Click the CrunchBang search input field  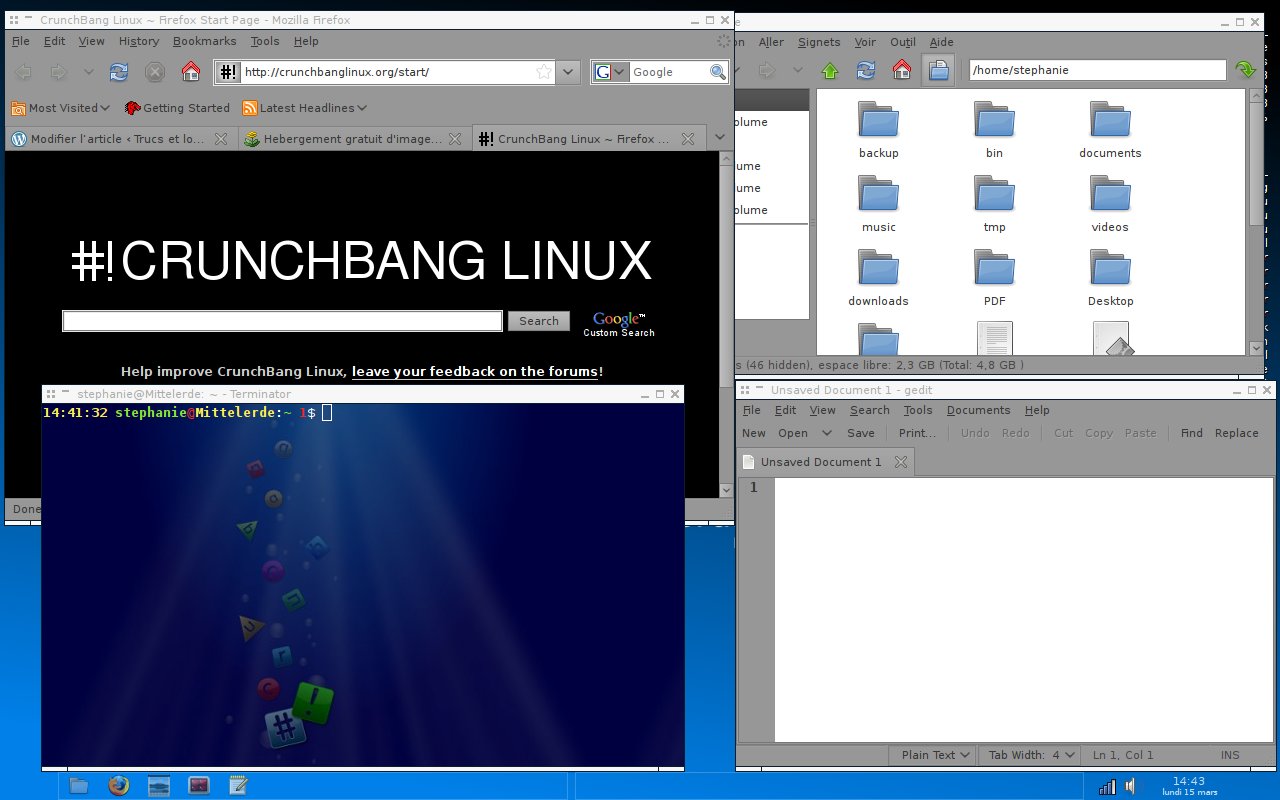click(281, 320)
